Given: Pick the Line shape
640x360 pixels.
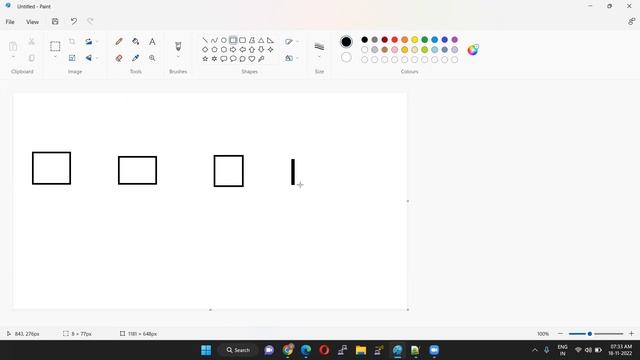Looking at the screenshot, I should pos(205,40).
